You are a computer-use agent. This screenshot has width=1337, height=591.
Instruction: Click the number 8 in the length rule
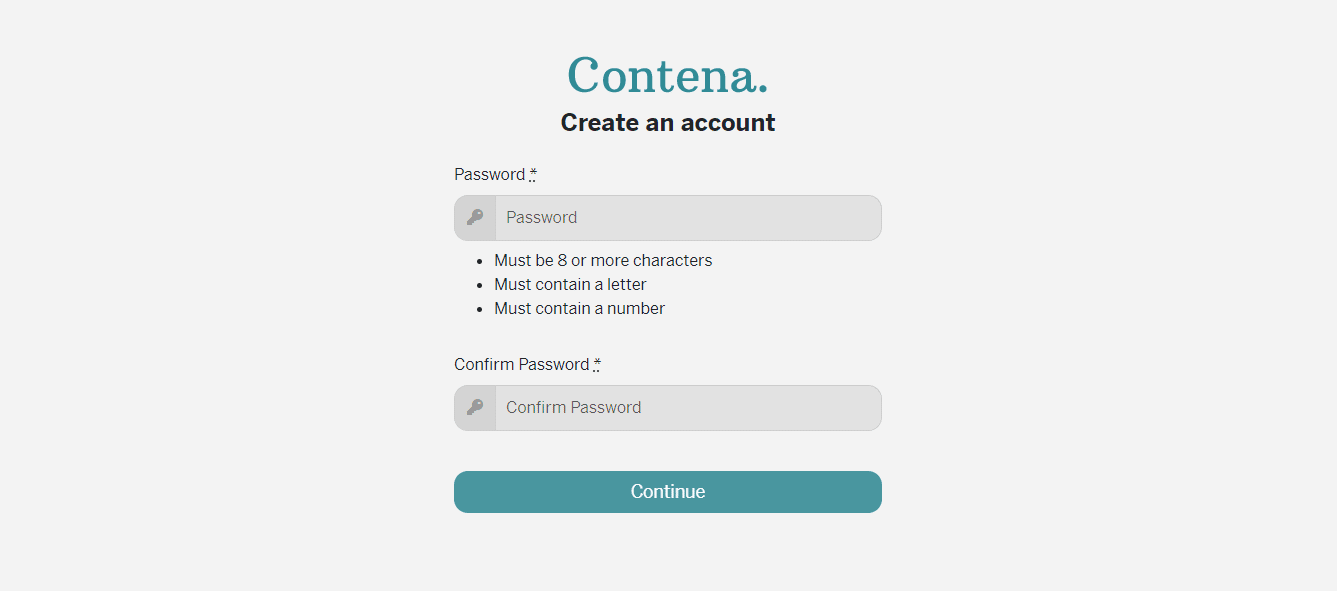(562, 260)
